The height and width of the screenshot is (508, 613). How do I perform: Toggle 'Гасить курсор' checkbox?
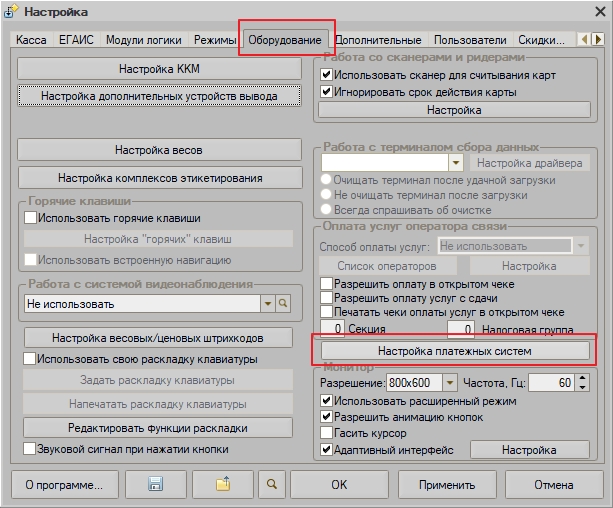pyautogui.click(x=326, y=432)
